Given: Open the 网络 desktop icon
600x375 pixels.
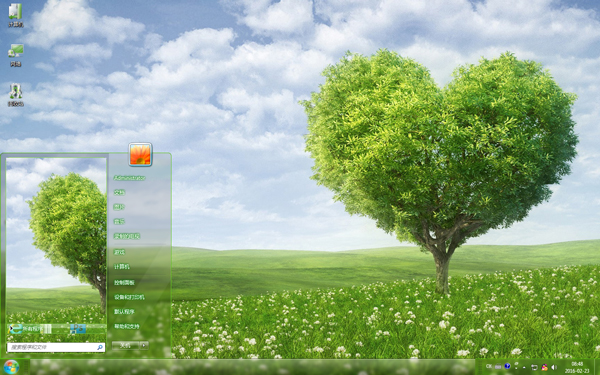Looking at the screenshot, I should [x=15, y=55].
